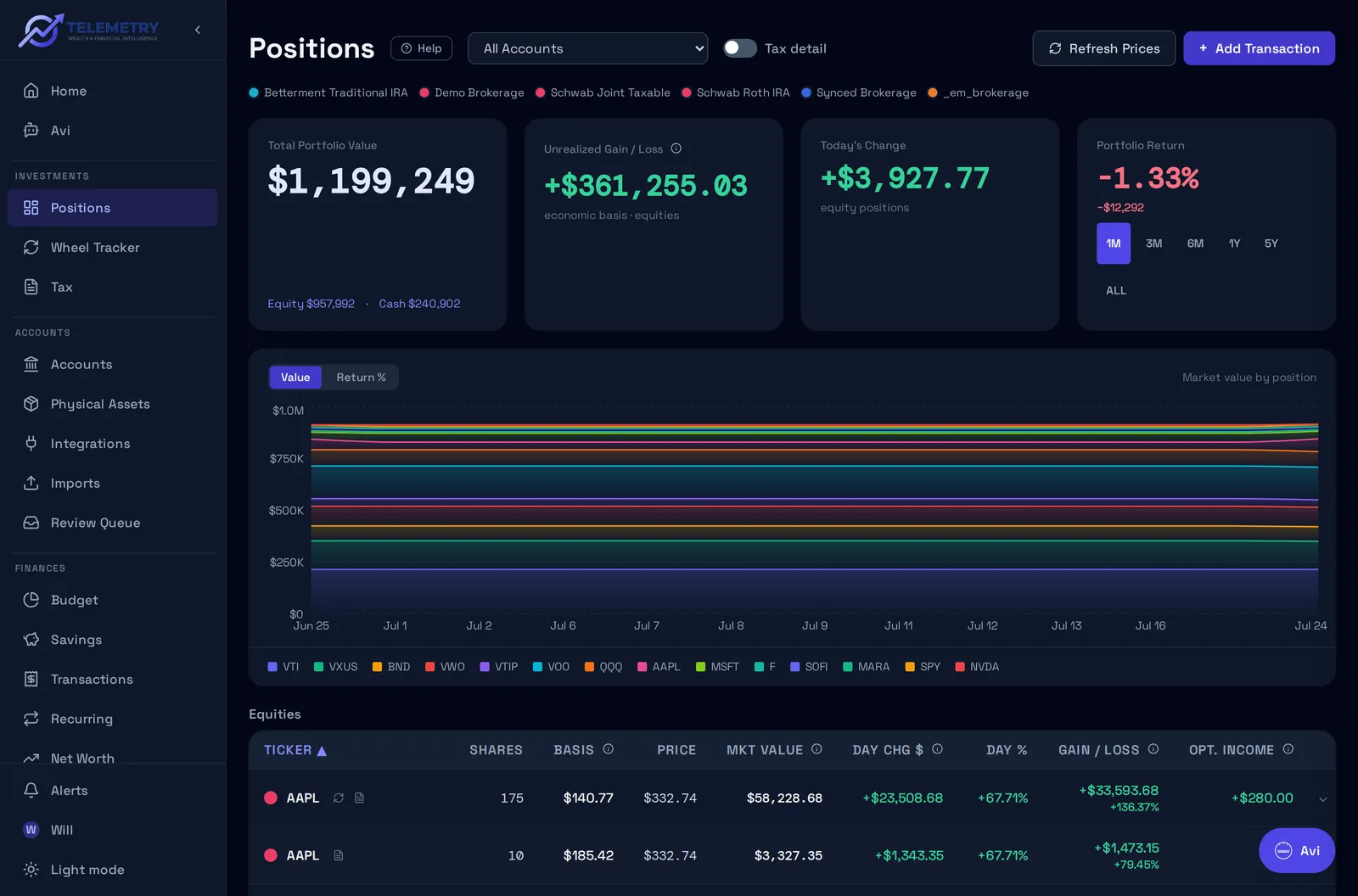The height and width of the screenshot is (896, 1358).
Task: Open the Will user profile
Action: 112,830
